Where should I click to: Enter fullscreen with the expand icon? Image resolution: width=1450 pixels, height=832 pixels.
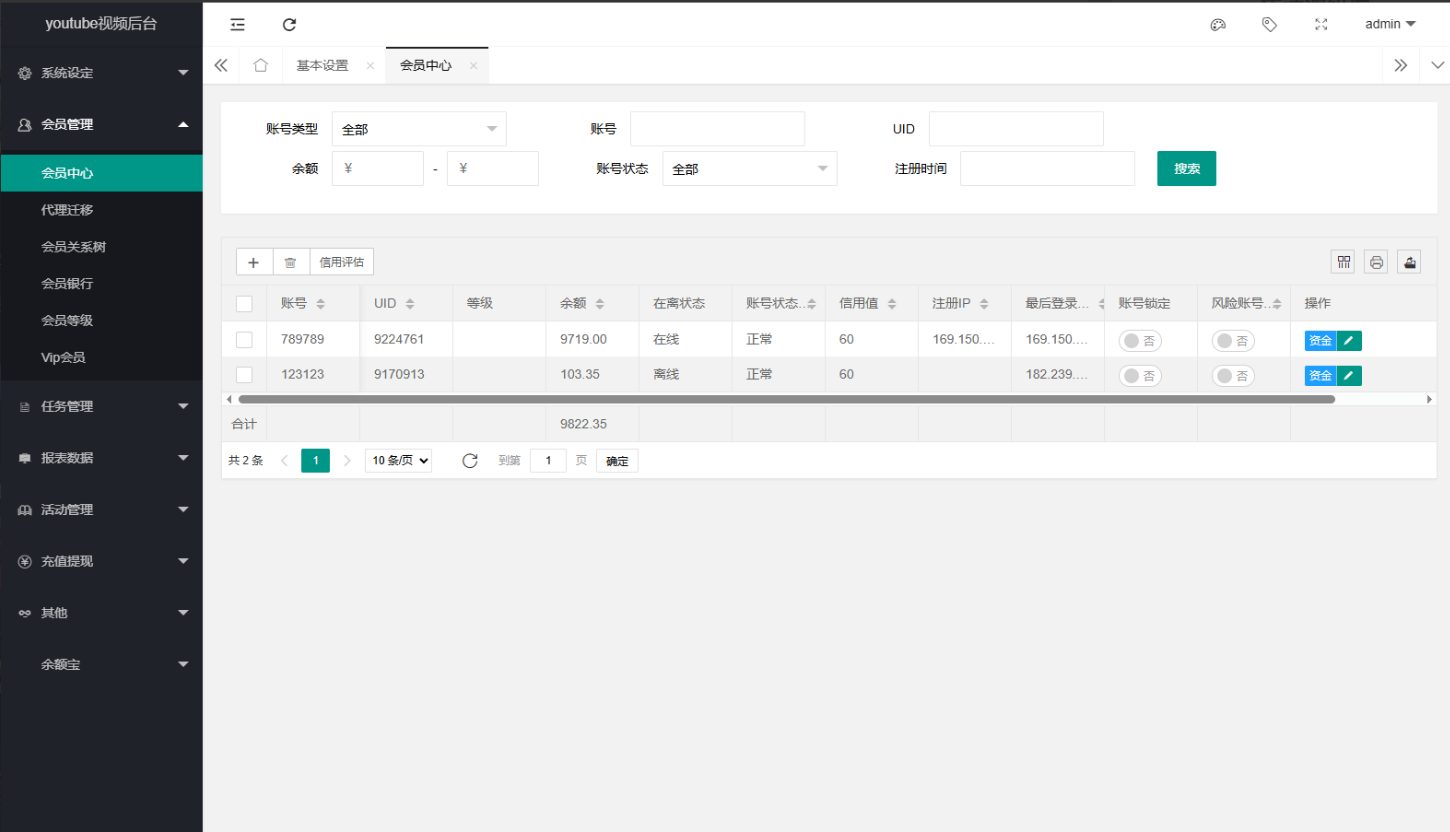pyautogui.click(x=1321, y=24)
